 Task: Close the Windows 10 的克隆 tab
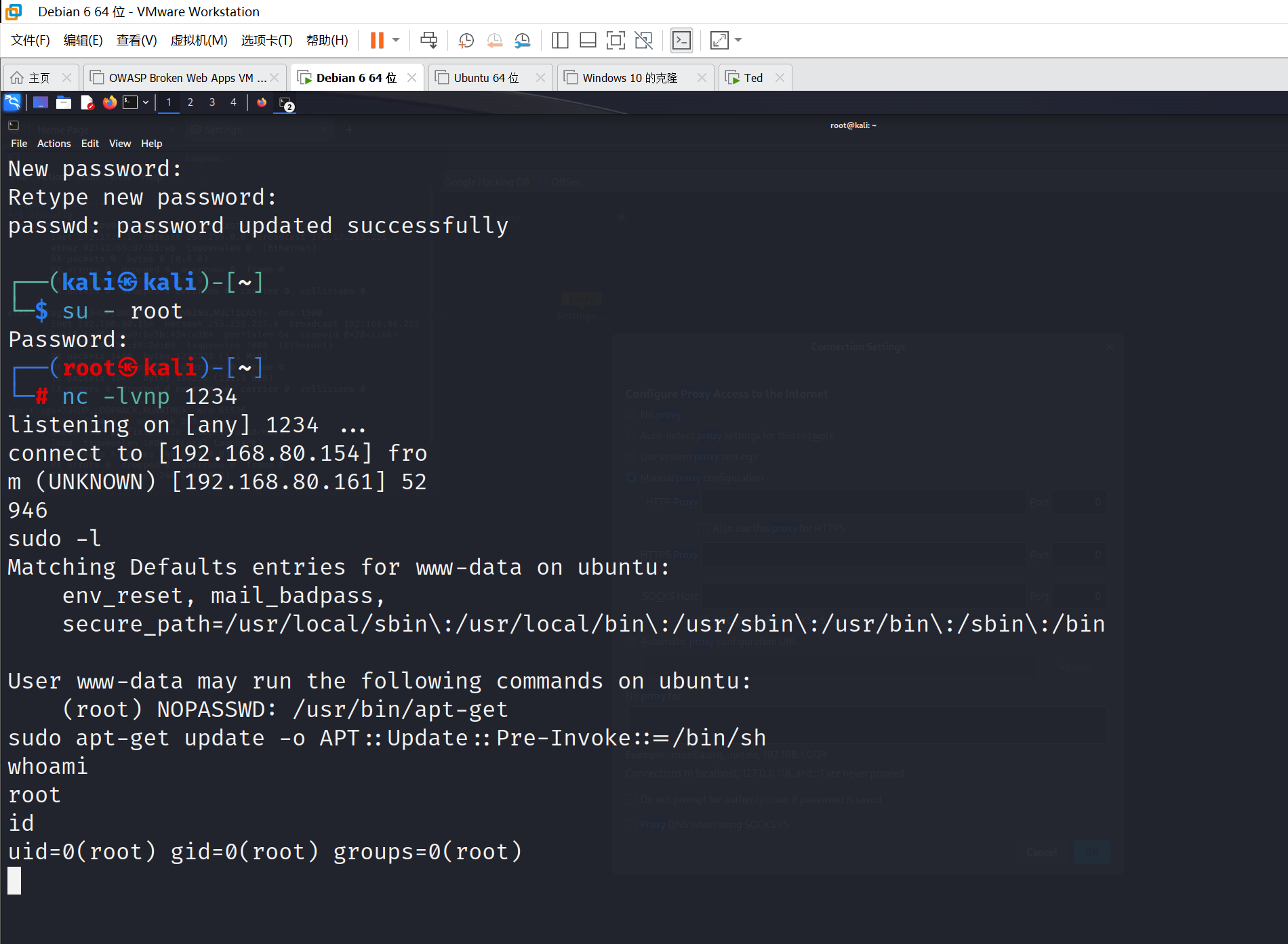coord(702,78)
